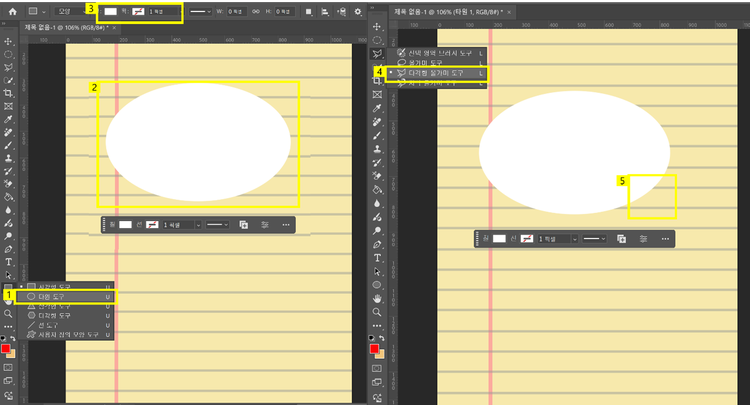Viewport: 750px width, 405px height.
Task: Select the Ellipse shape tool in the right toolbar
Action: pyautogui.click(x=377, y=285)
